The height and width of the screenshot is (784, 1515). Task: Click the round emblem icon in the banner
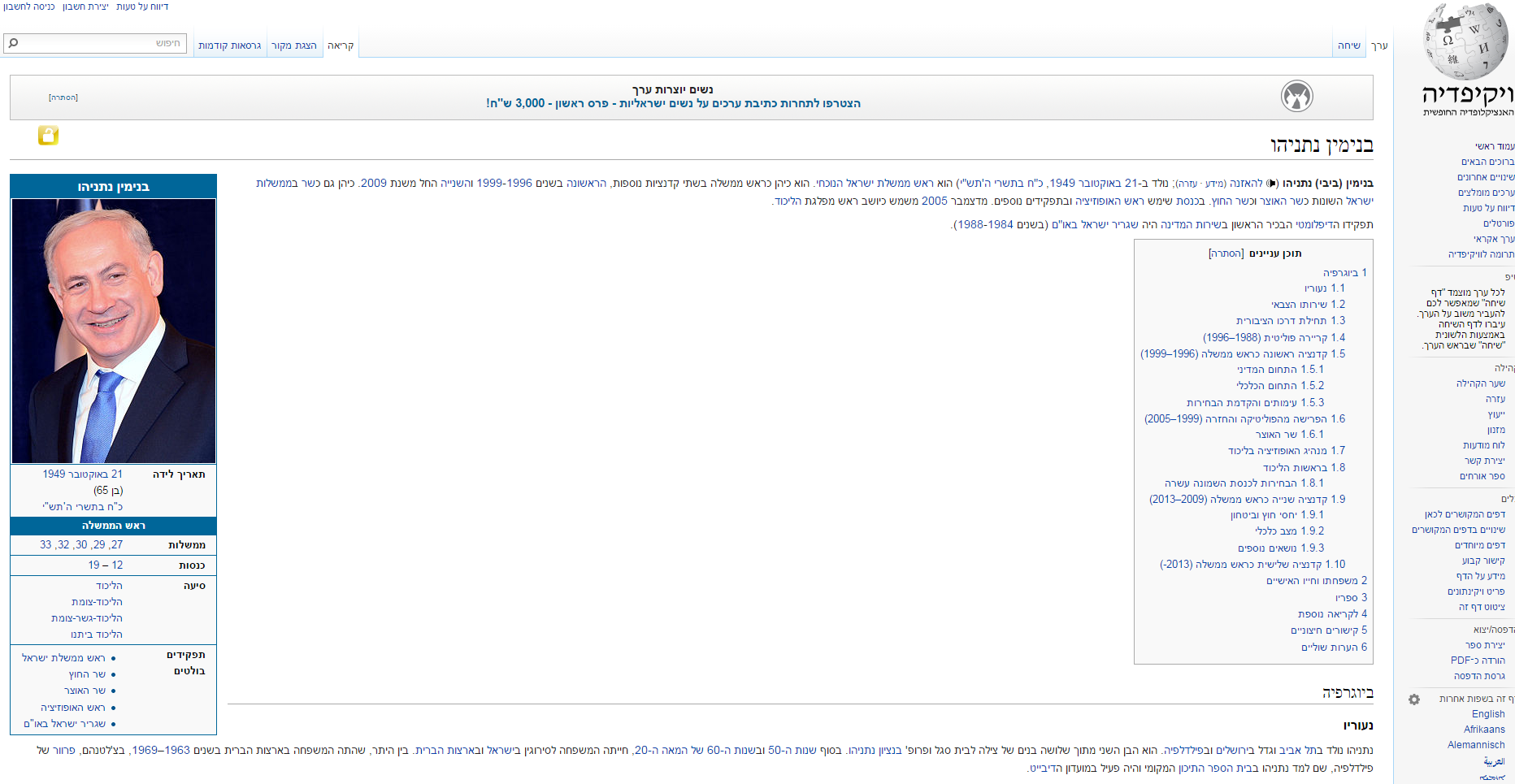pos(1297,97)
